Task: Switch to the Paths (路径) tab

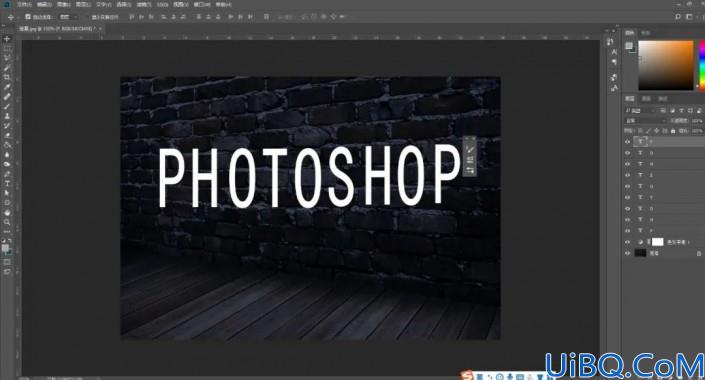Action: click(663, 98)
